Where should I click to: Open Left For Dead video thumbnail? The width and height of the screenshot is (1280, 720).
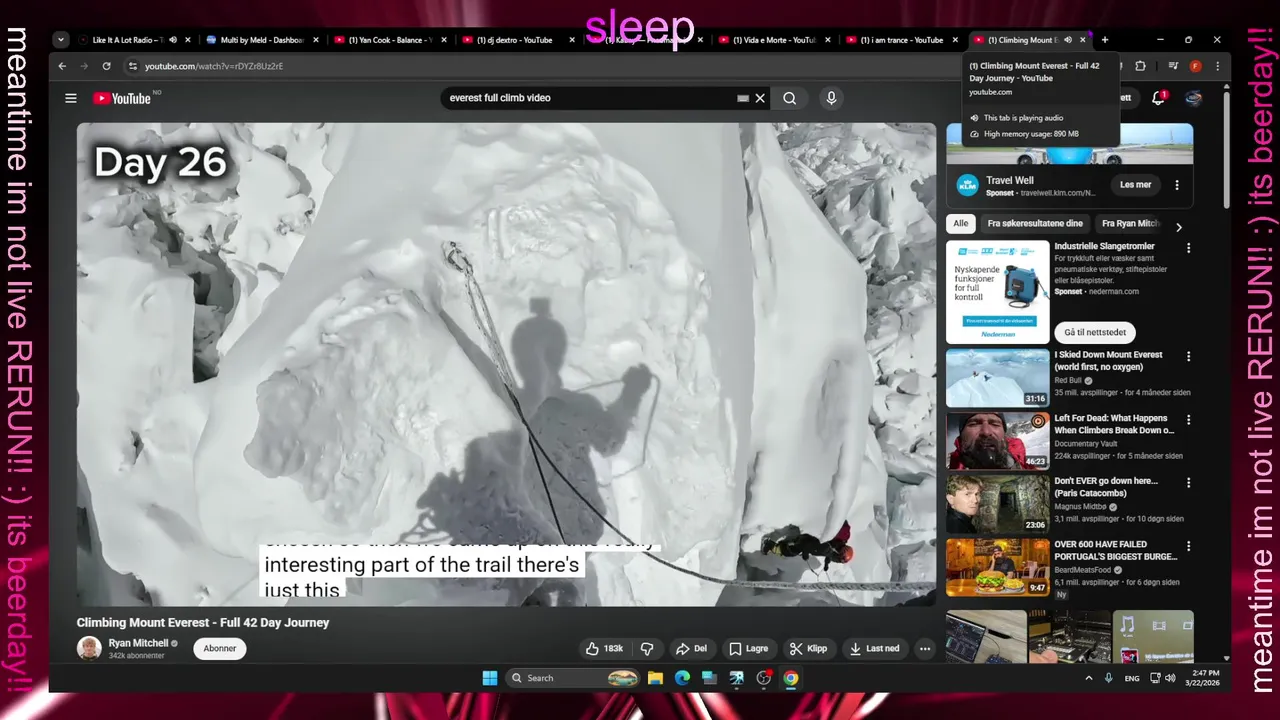click(998, 440)
